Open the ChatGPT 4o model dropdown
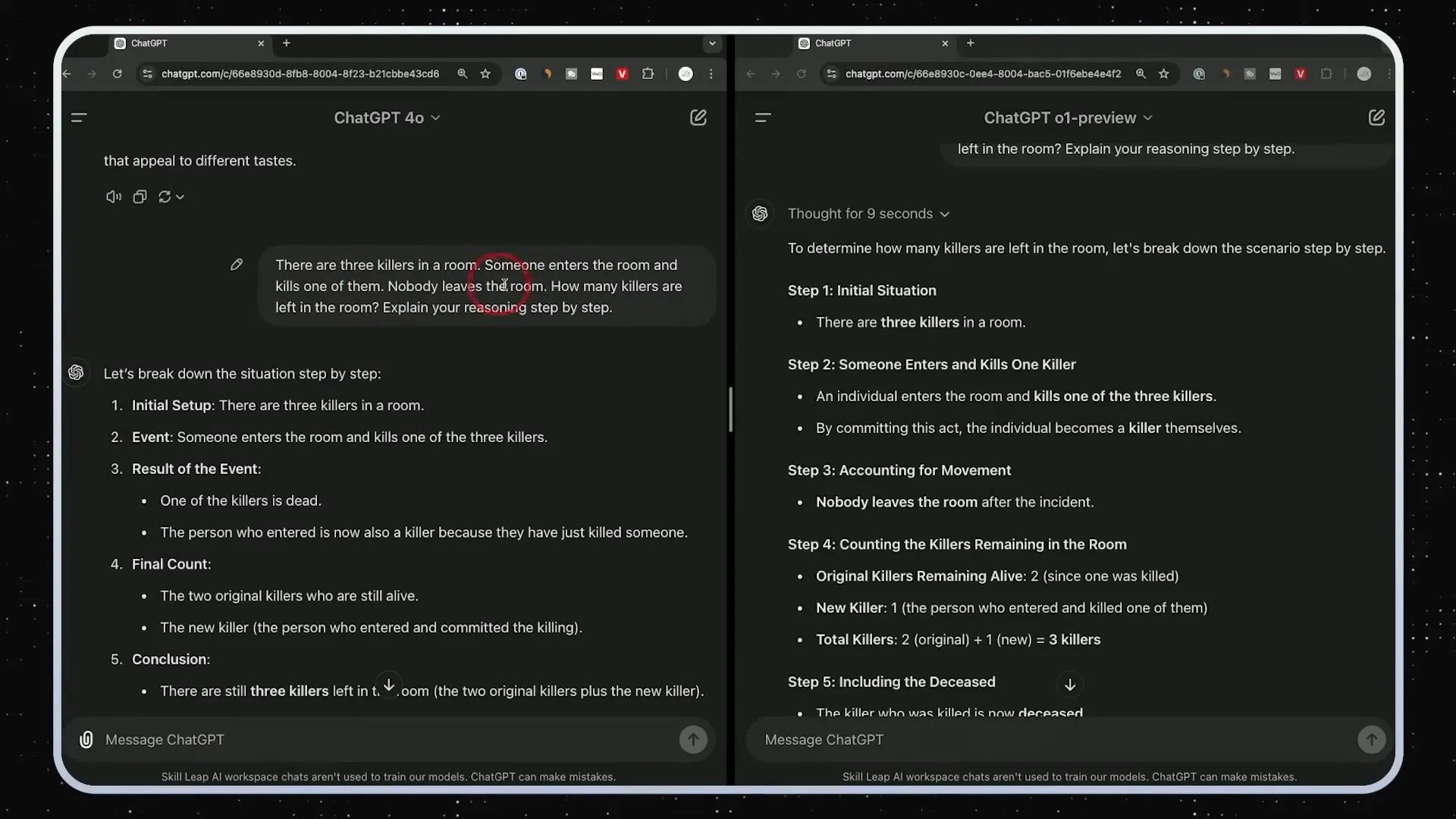Viewport: 1456px width, 819px height. pos(387,118)
